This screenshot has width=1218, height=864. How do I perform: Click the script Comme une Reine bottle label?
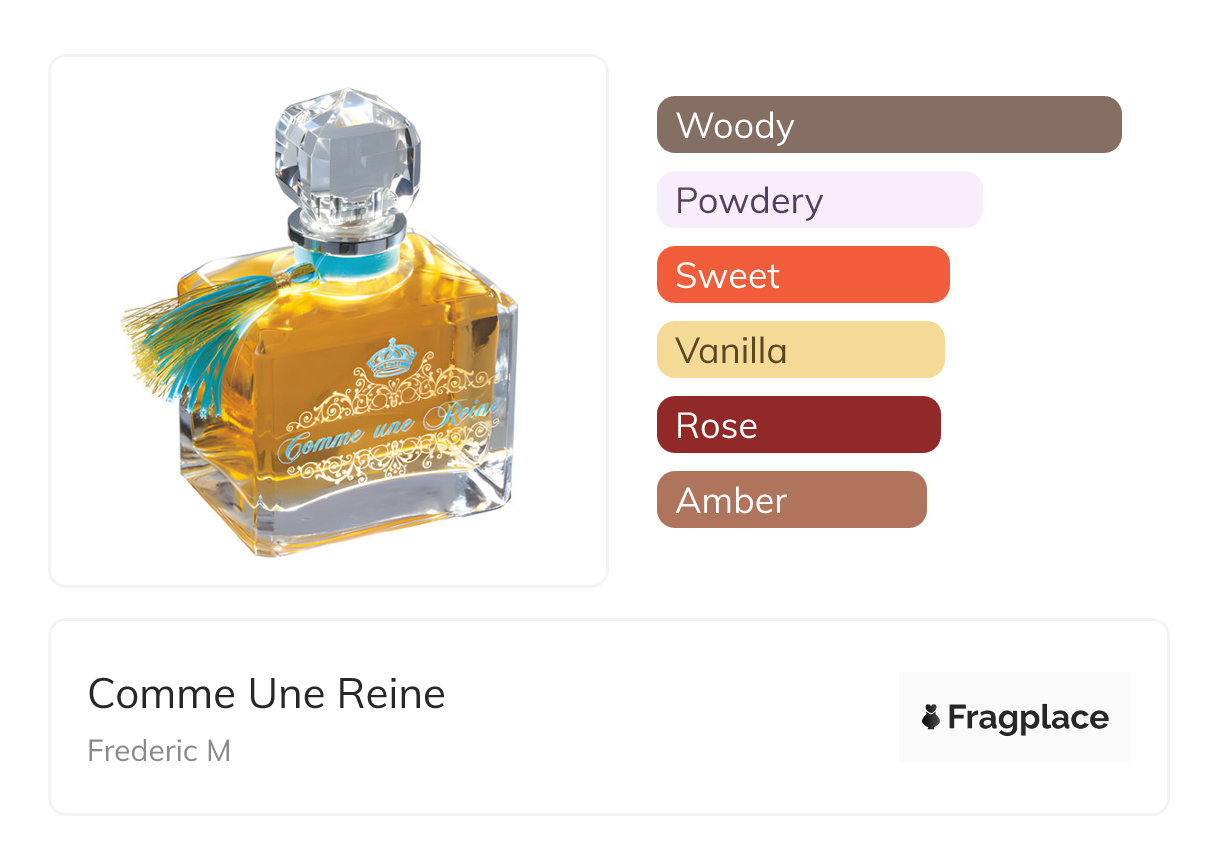tap(385, 432)
